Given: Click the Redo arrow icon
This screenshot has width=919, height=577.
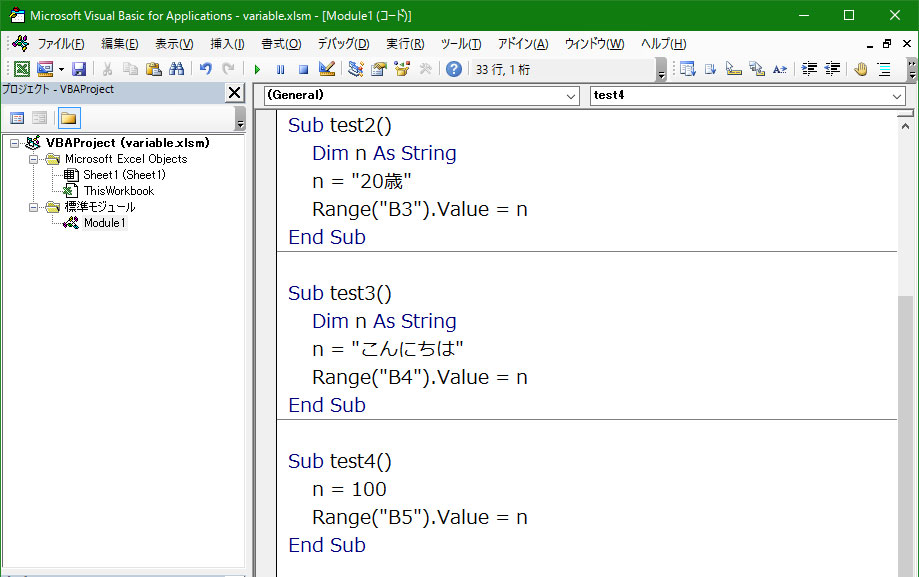Looking at the screenshot, I should click(229, 69).
